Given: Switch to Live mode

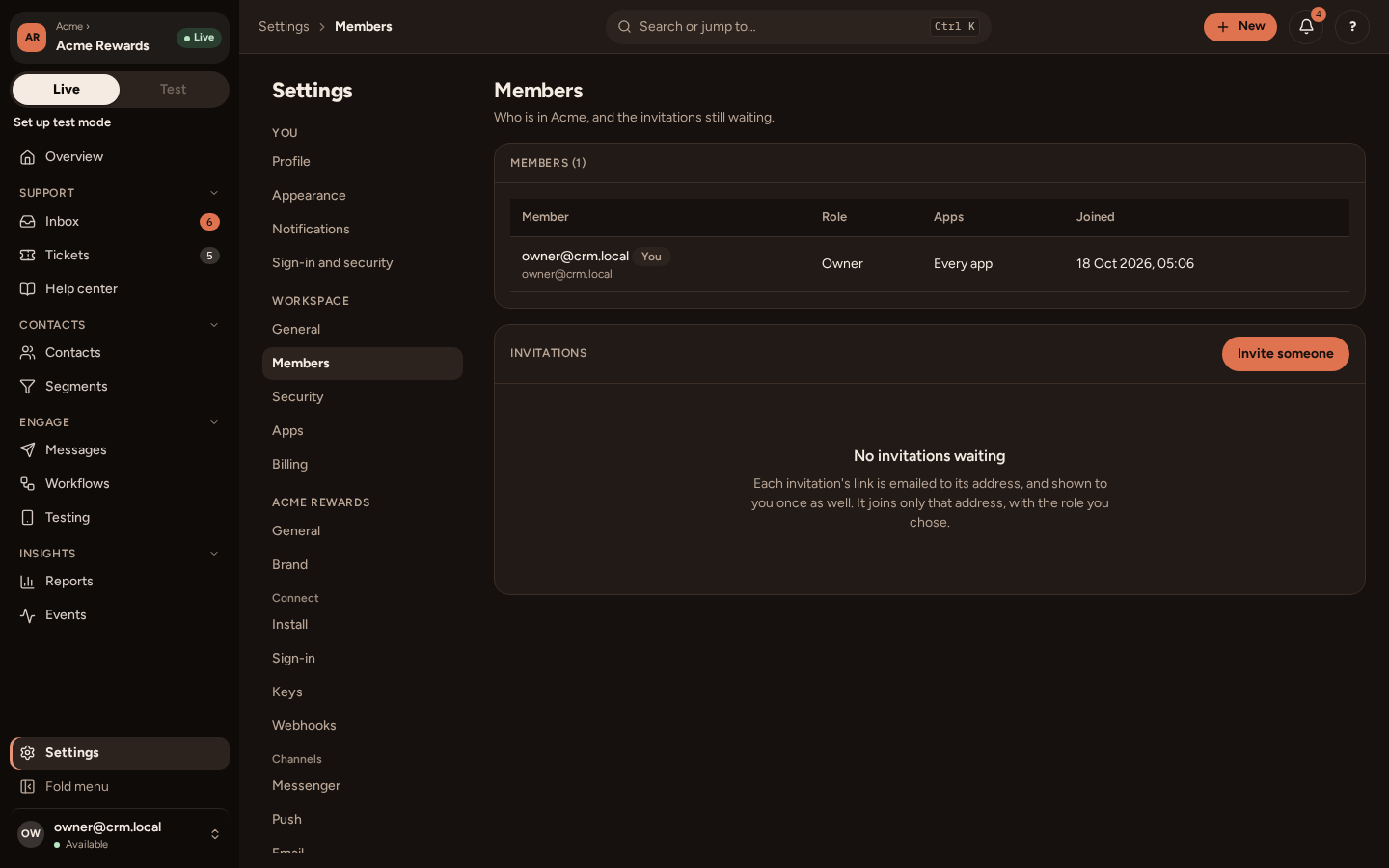Looking at the screenshot, I should click(x=67, y=90).
